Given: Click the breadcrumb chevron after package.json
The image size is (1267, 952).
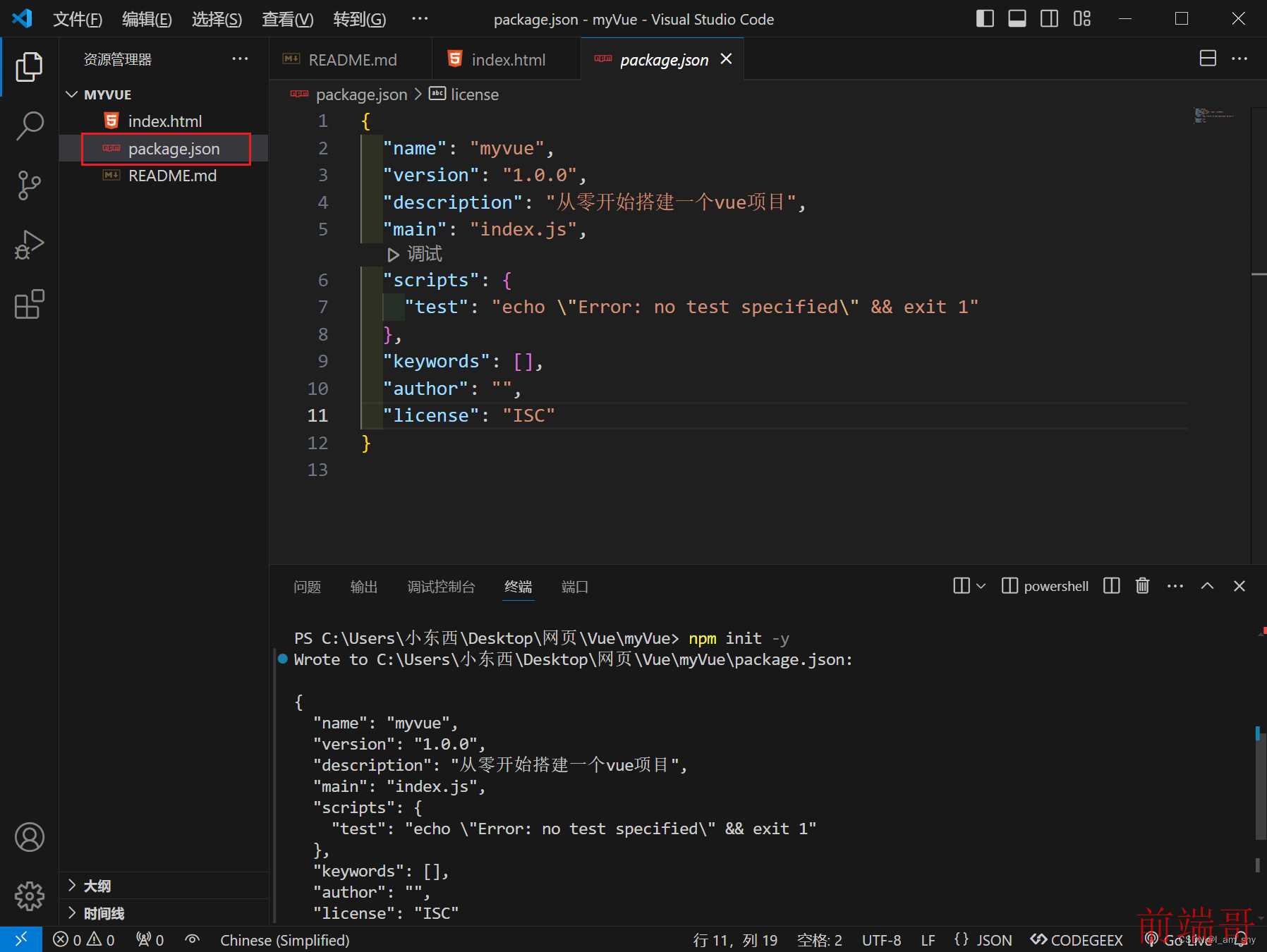Looking at the screenshot, I should [x=418, y=94].
